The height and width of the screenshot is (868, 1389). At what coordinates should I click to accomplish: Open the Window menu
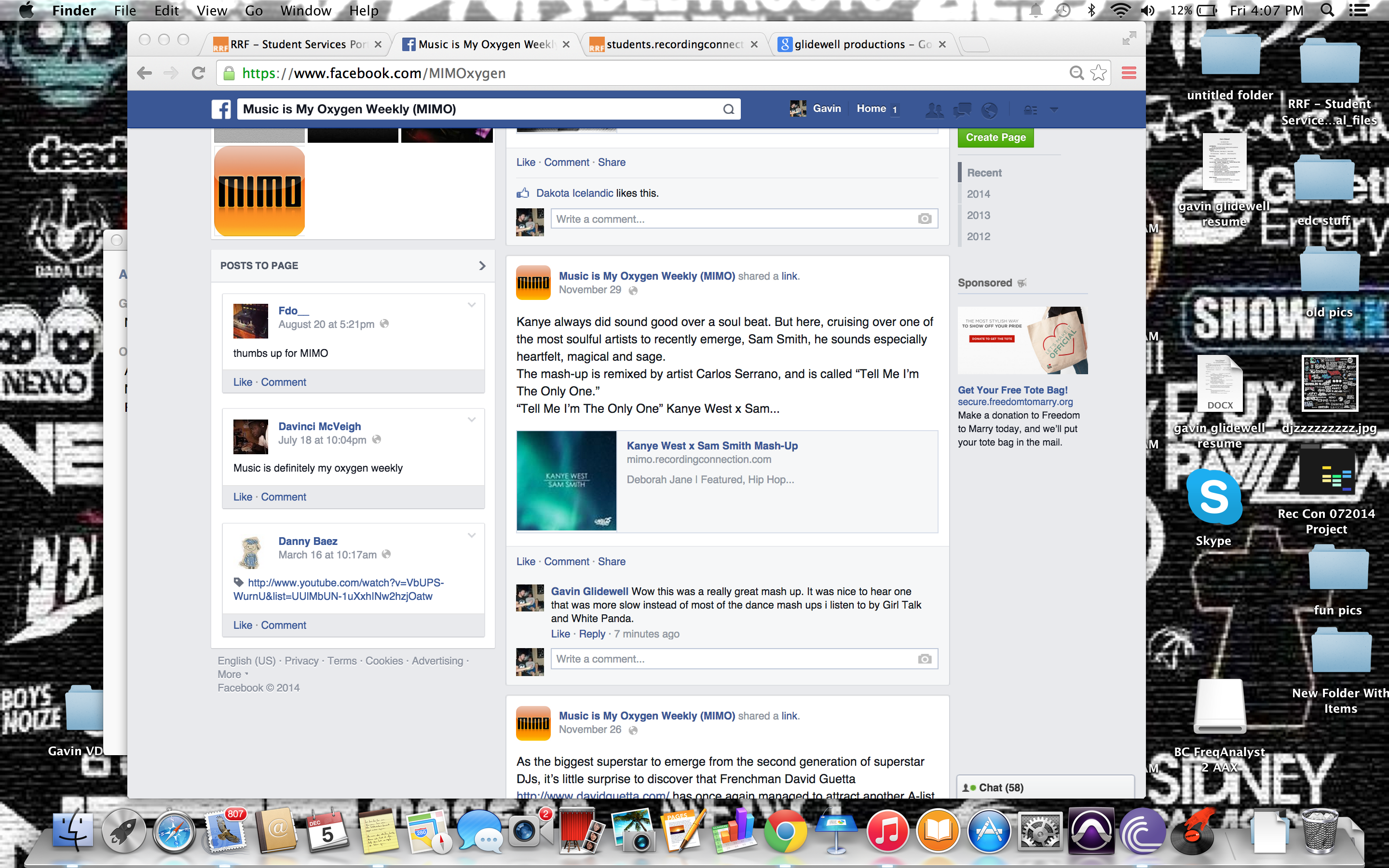click(x=305, y=10)
